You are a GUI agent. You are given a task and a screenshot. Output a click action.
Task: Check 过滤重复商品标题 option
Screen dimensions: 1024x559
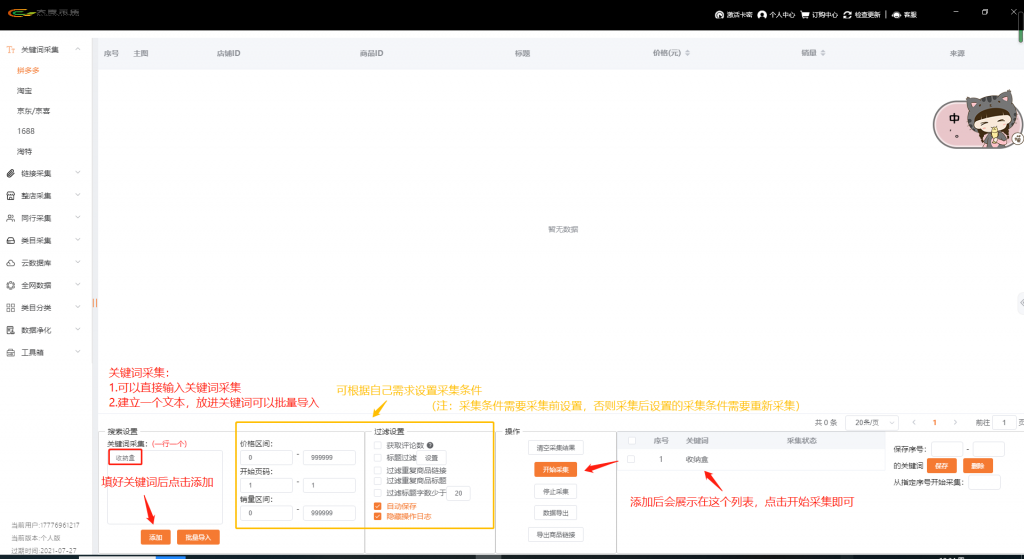tap(377, 481)
